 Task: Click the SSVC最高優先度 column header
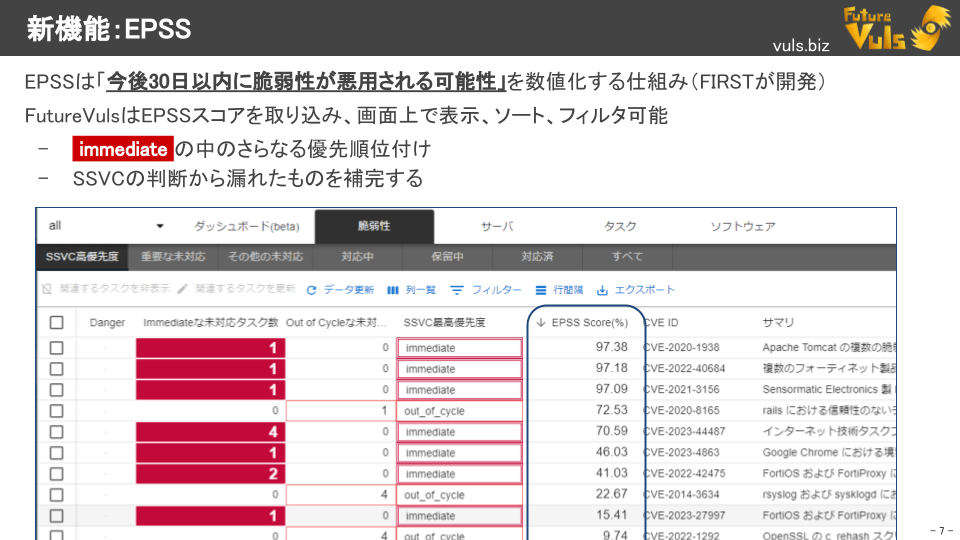444,322
